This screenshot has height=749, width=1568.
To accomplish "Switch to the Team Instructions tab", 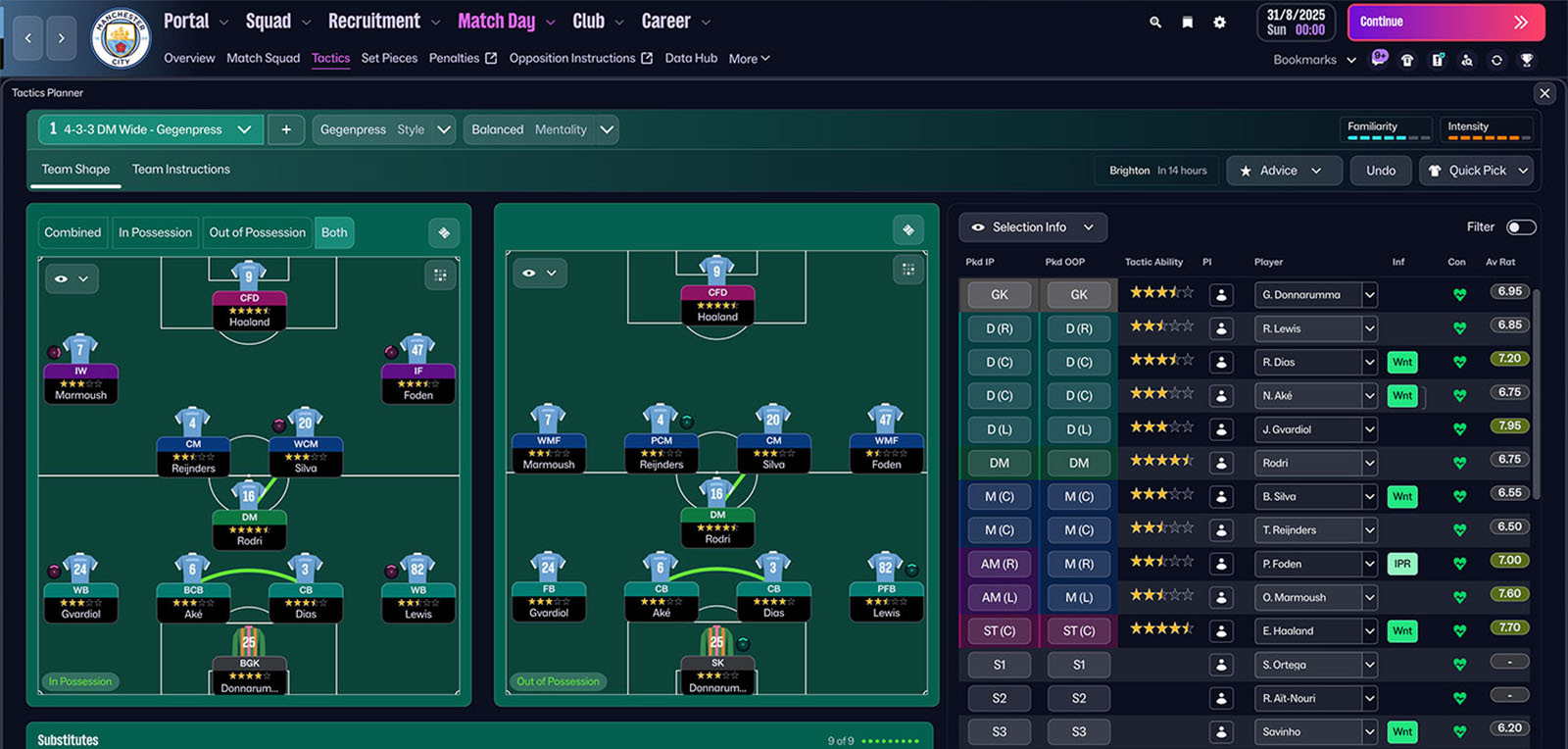I will 181,170.
